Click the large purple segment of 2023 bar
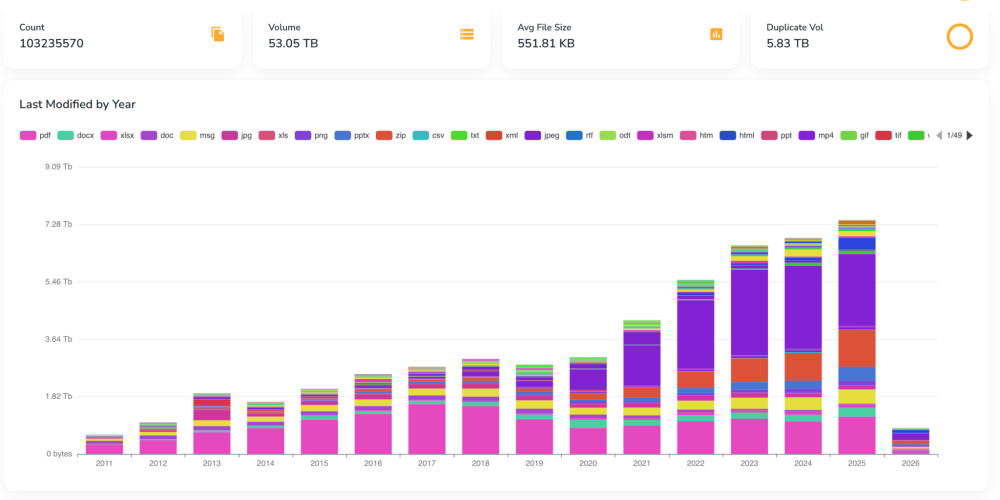Screen dimensions: 1000x500 [x=749, y=312]
